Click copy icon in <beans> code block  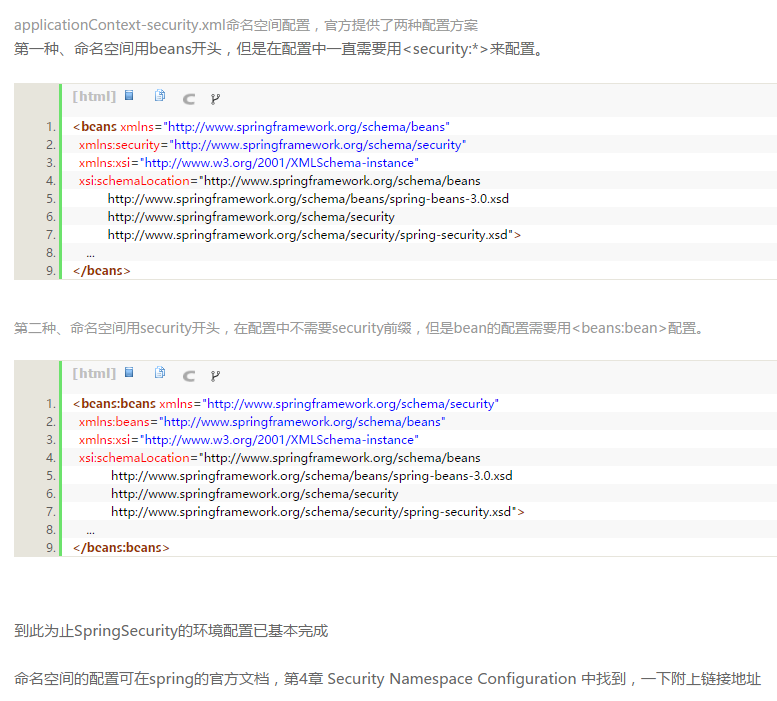coord(160,95)
